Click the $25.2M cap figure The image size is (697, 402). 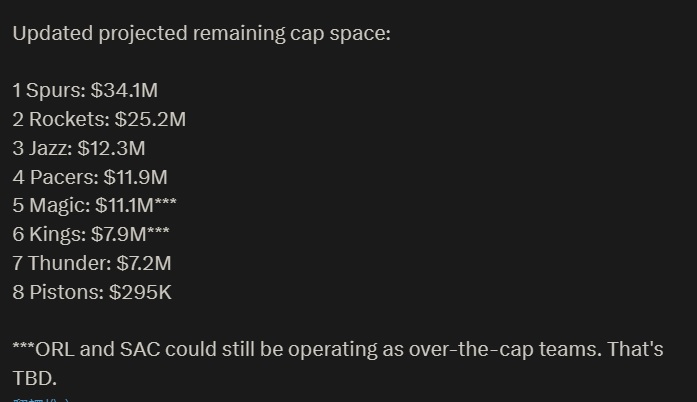(150, 120)
